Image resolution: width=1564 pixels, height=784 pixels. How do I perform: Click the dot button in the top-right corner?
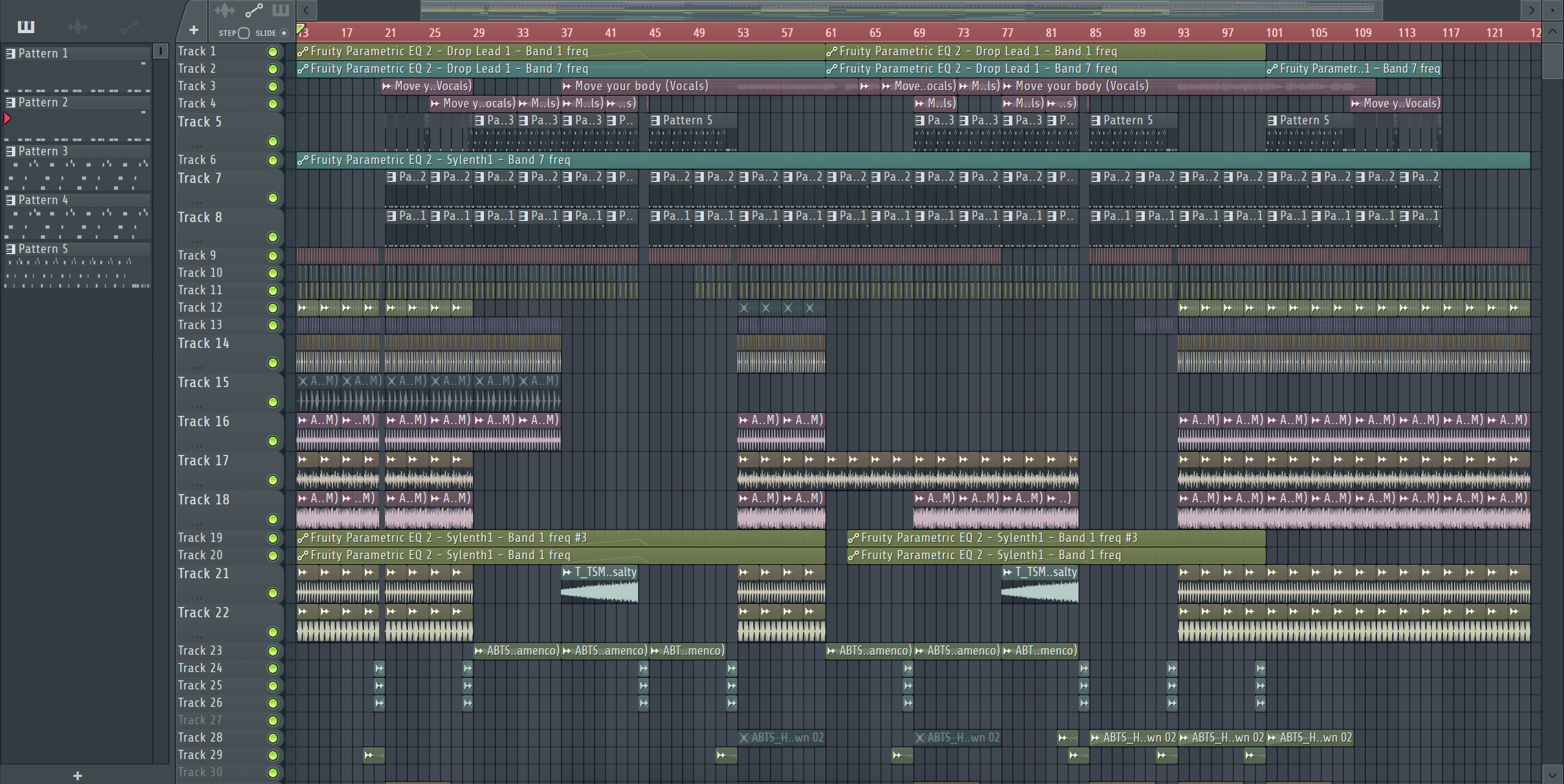click(1553, 10)
